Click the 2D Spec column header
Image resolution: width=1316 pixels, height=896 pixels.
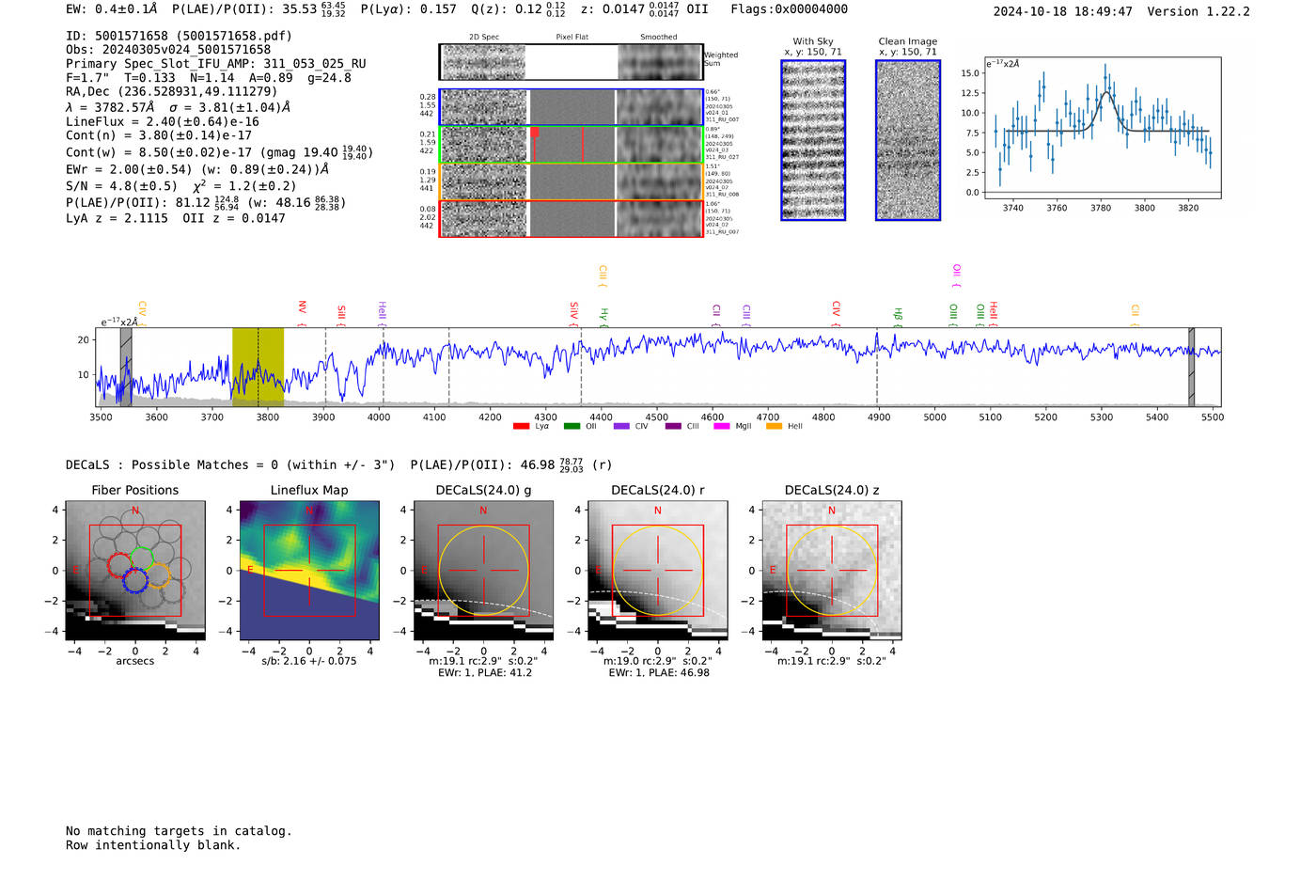point(484,38)
